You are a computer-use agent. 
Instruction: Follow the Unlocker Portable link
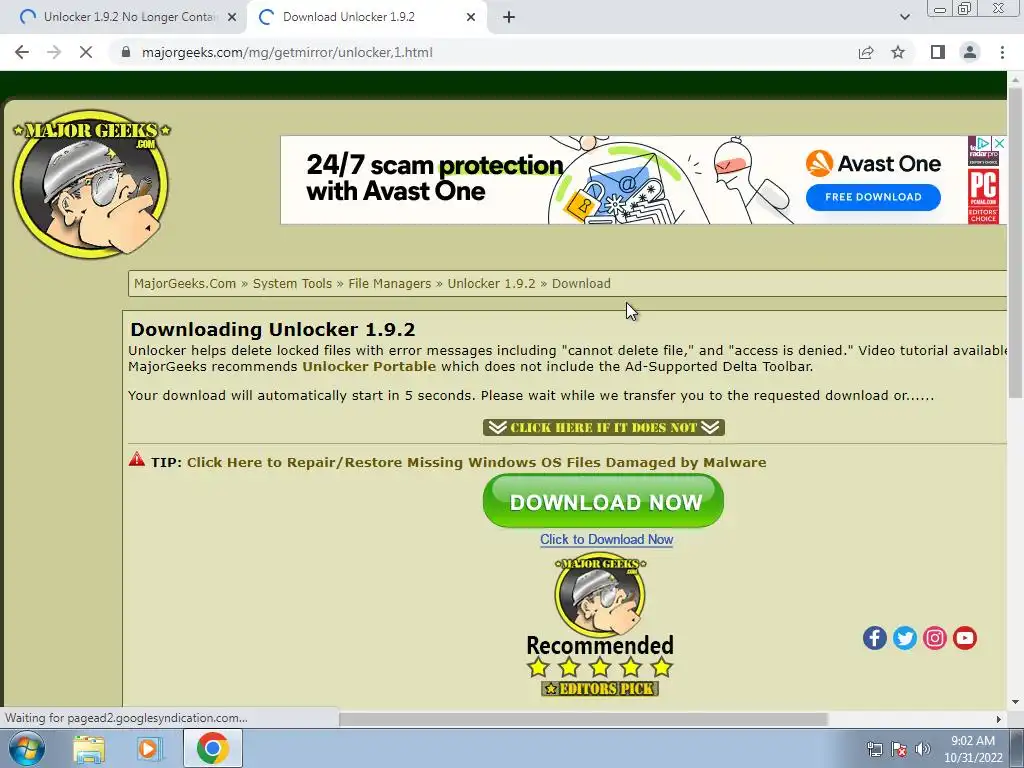pyautogui.click(x=369, y=366)
